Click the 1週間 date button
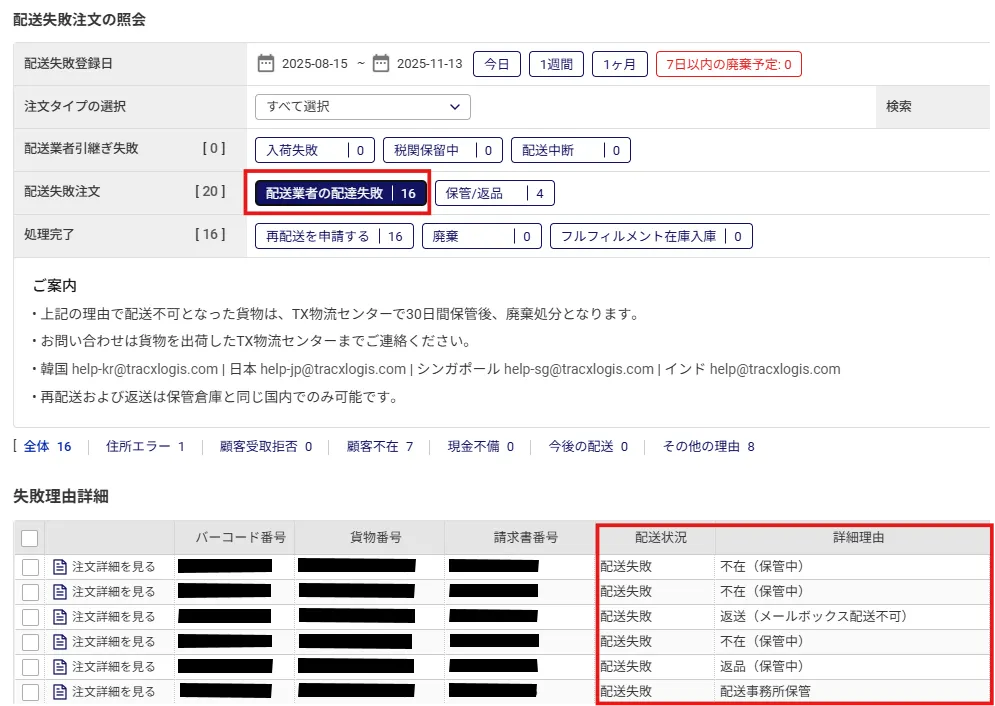Viewport: 995px width, 706px height. tap(557, 64)
